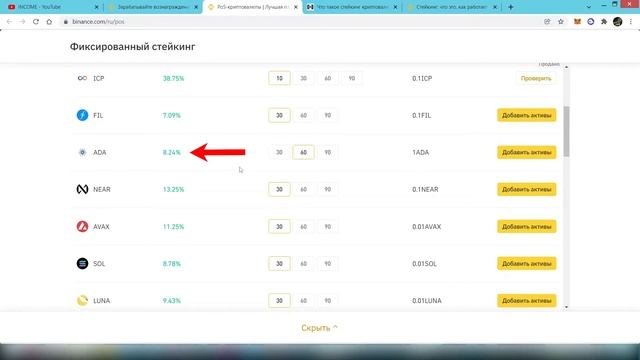The height and width of the screenshot is (360, 640).
Task: Click the 0.01LUNA minimum amount
Action: [x=427, y=300]
